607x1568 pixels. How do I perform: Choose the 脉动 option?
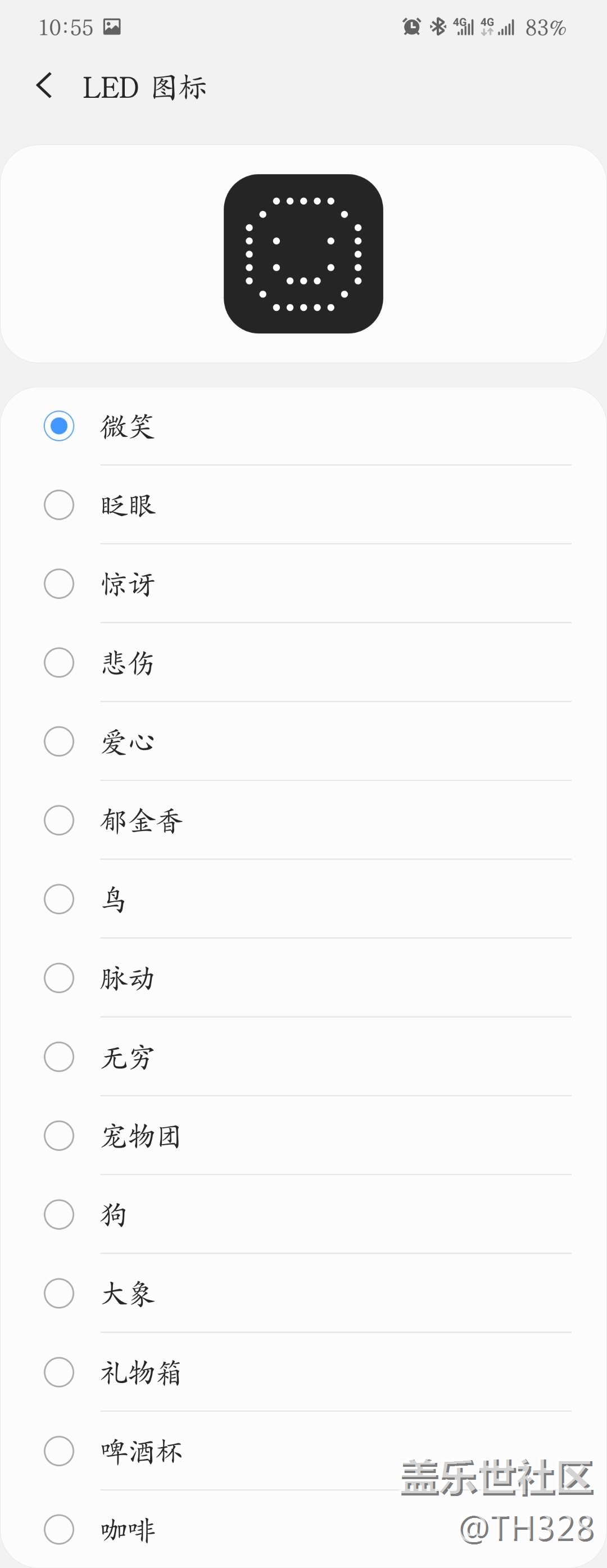[59, 978]
